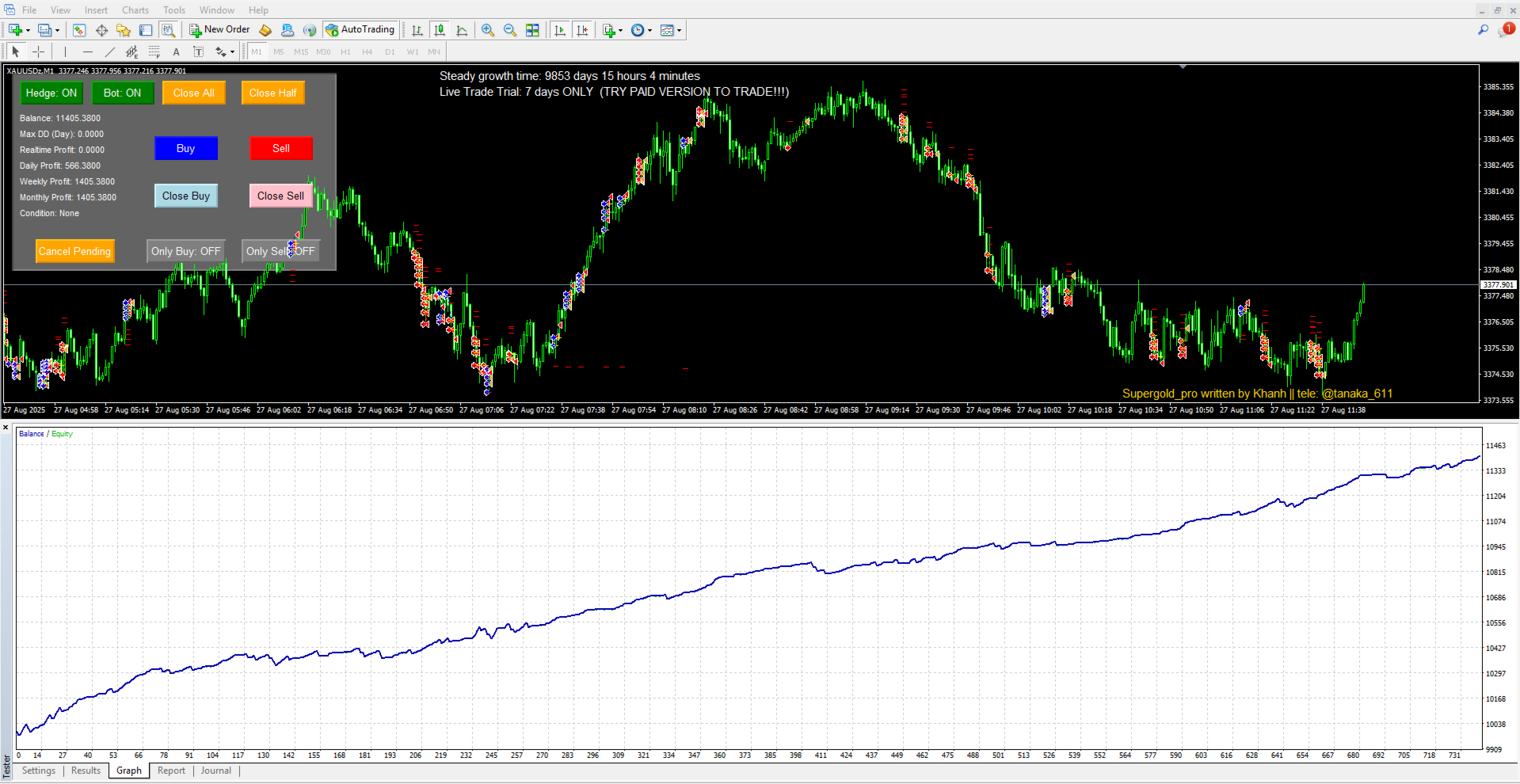This screenshot has height=784, width=1520.
Task: Toggle AutoTrading
Action: pyautogui.click(x=360, y=30)
